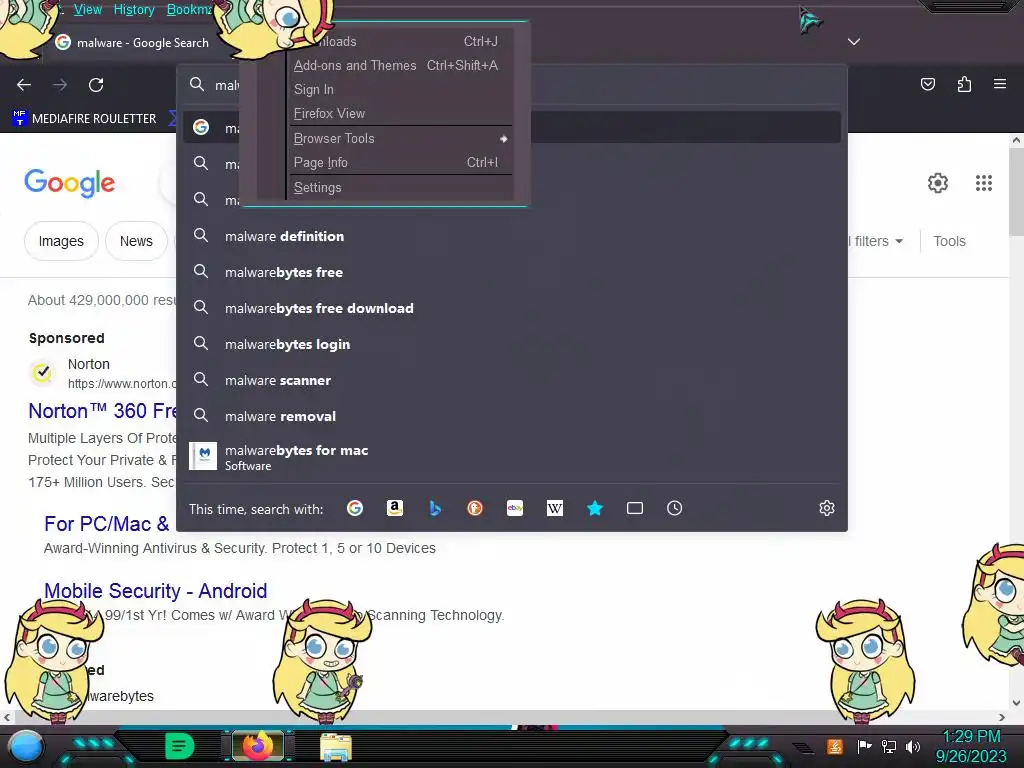Click the forward navigation arrow
This screenshot has width=1024, height=768.
(60, 85)
